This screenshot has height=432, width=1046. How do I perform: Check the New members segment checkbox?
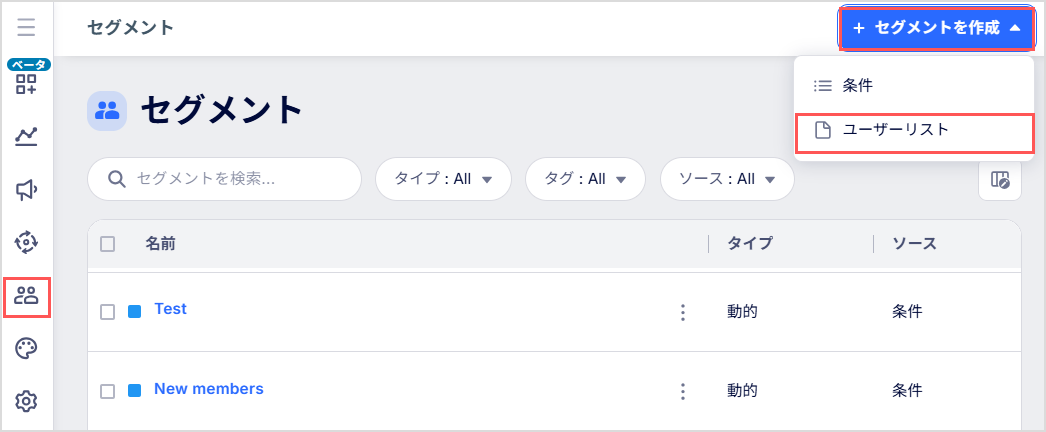coord(107,391)
